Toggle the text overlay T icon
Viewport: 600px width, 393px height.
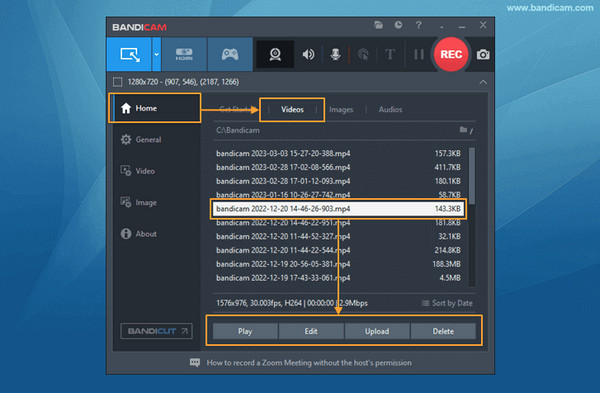[x=390, y=54]
